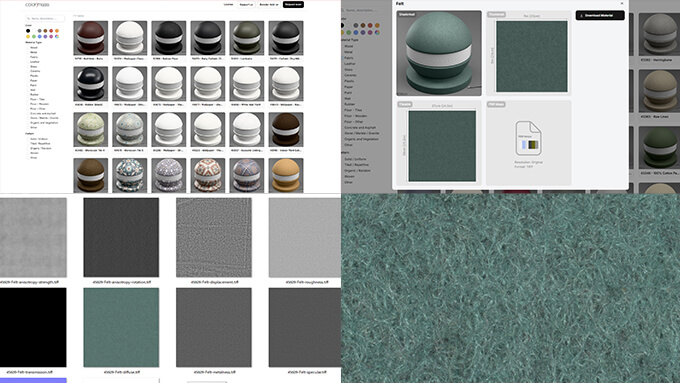Pick the blue color filter swatch in catalog page
Screen dimensions: 680x383
click(x=39, y=36)
